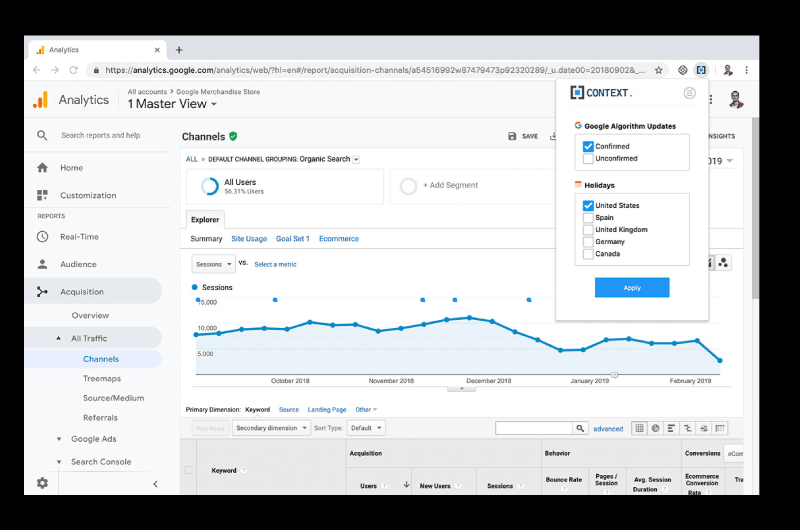Check the Germany holidays checkbox

588,242
